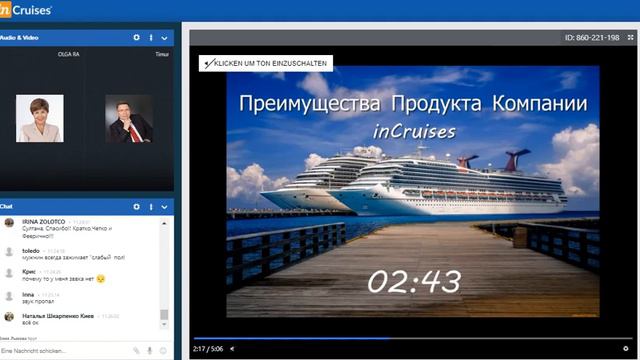Click the video progress bar
Image resolution: width=640 pixels, height=360 pixels.
(413, 338)
